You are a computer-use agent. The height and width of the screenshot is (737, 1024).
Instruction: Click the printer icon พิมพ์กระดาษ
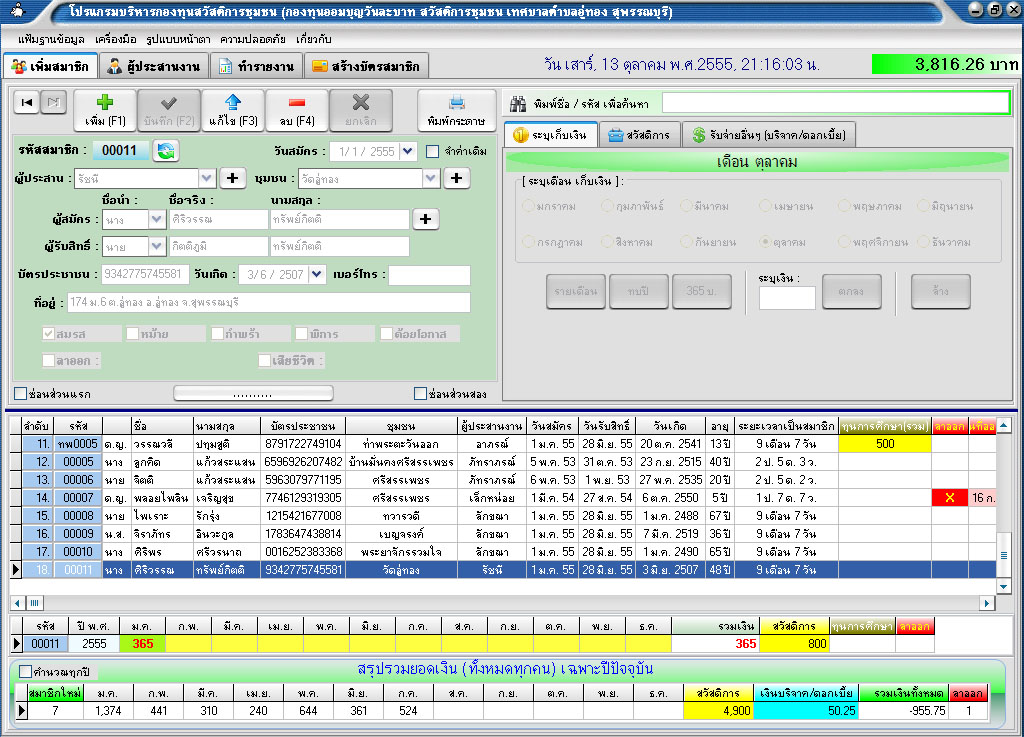(x=456, y=109)
